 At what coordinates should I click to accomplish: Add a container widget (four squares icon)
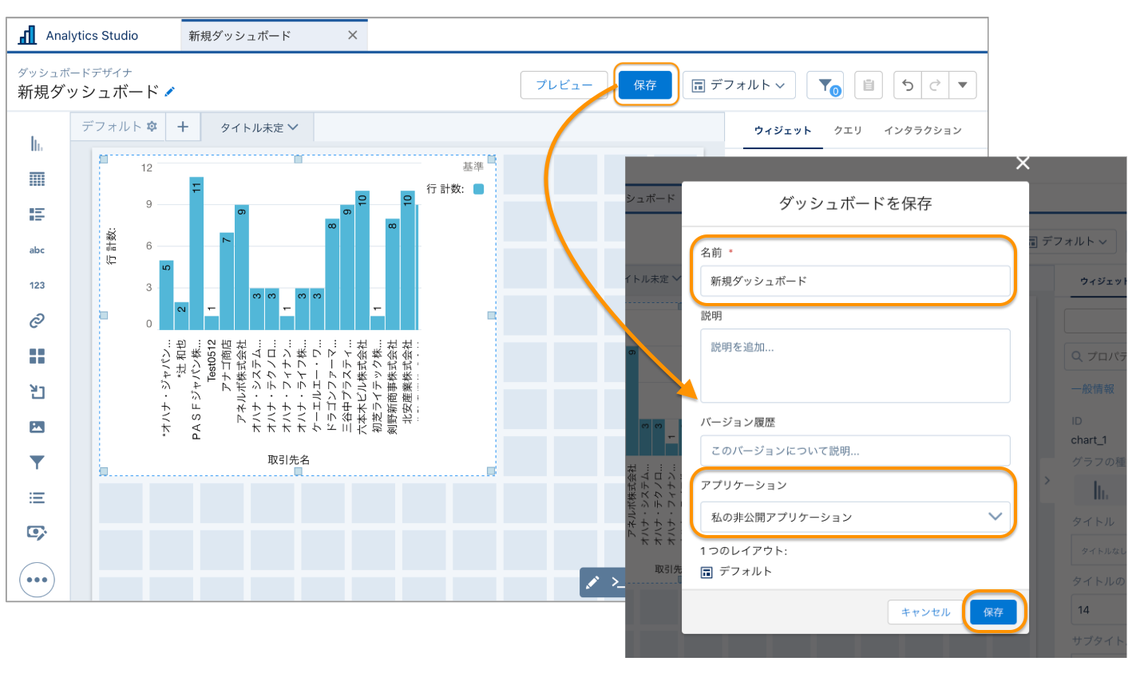click(x=37, y=356)
